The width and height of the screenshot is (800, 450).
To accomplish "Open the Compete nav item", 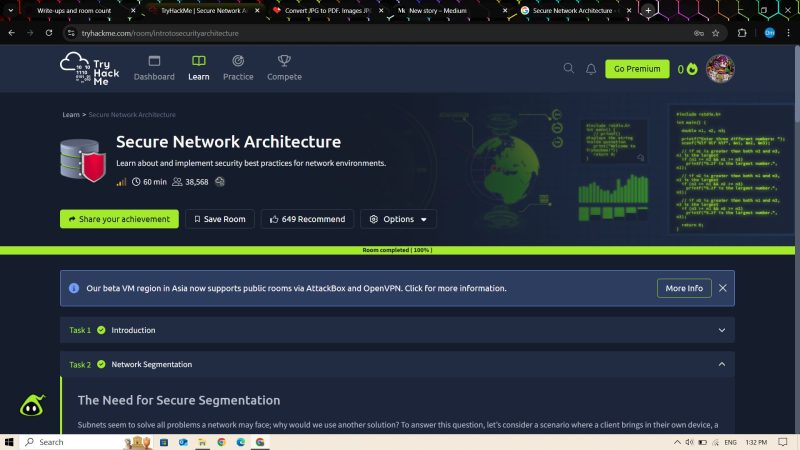I will click(x=284, y=68).
